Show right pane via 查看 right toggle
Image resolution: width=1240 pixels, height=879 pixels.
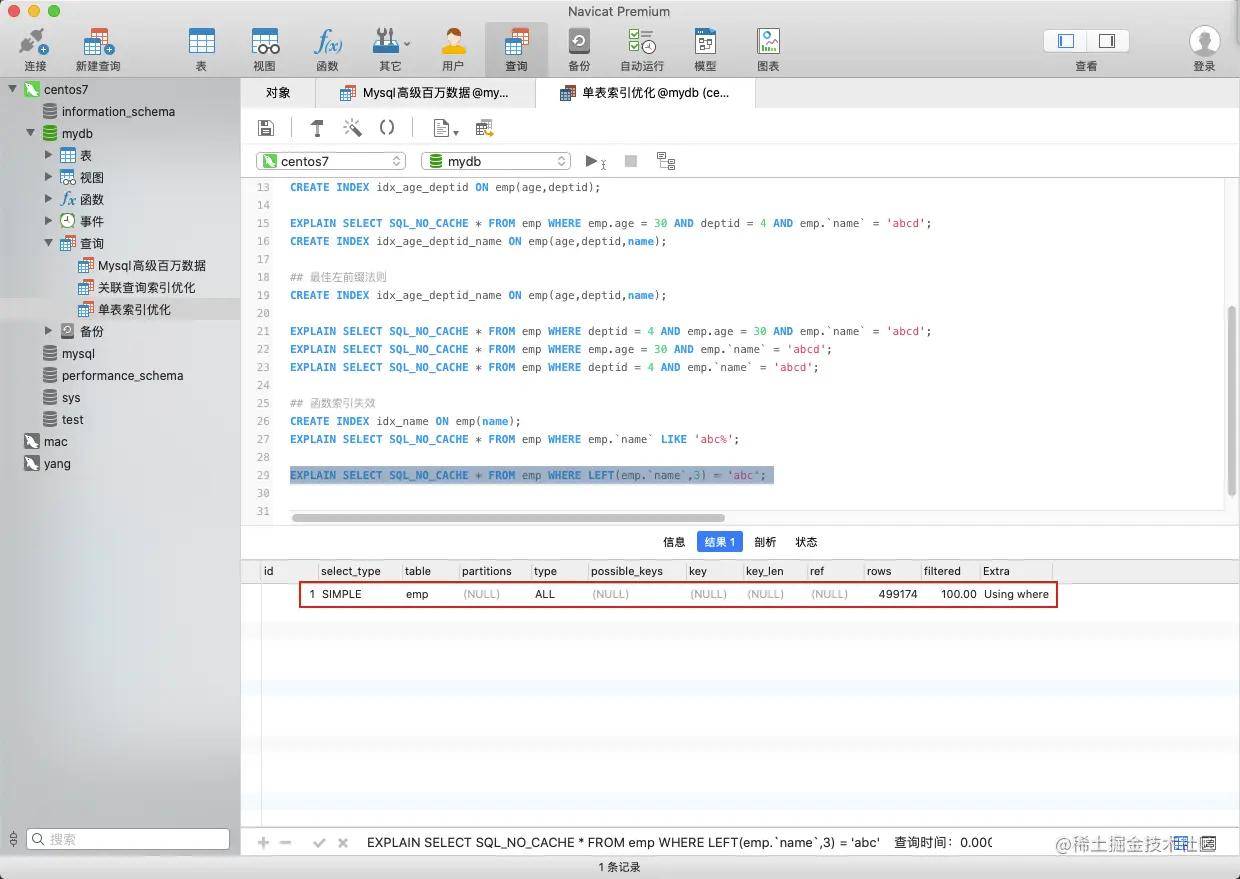pyautogui.click(x=1107, y=41)
